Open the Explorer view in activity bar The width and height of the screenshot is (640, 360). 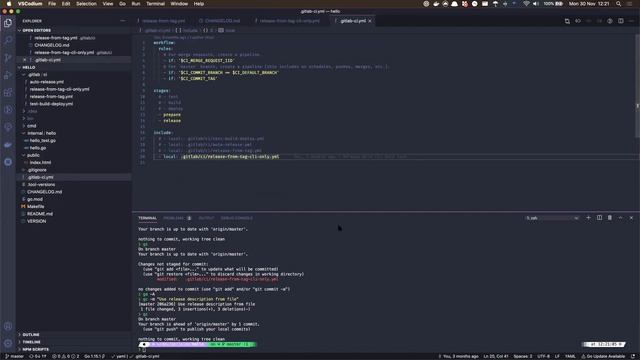(8, 23)
